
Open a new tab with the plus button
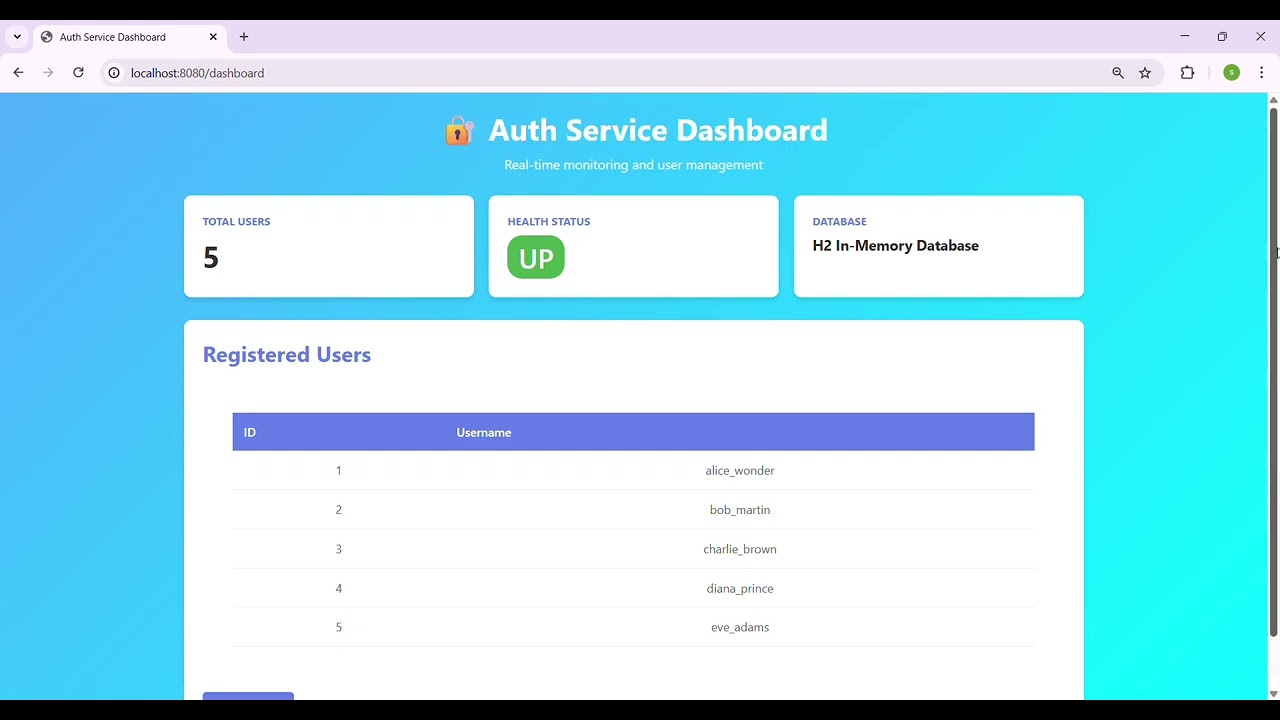[x=244, y=37]
